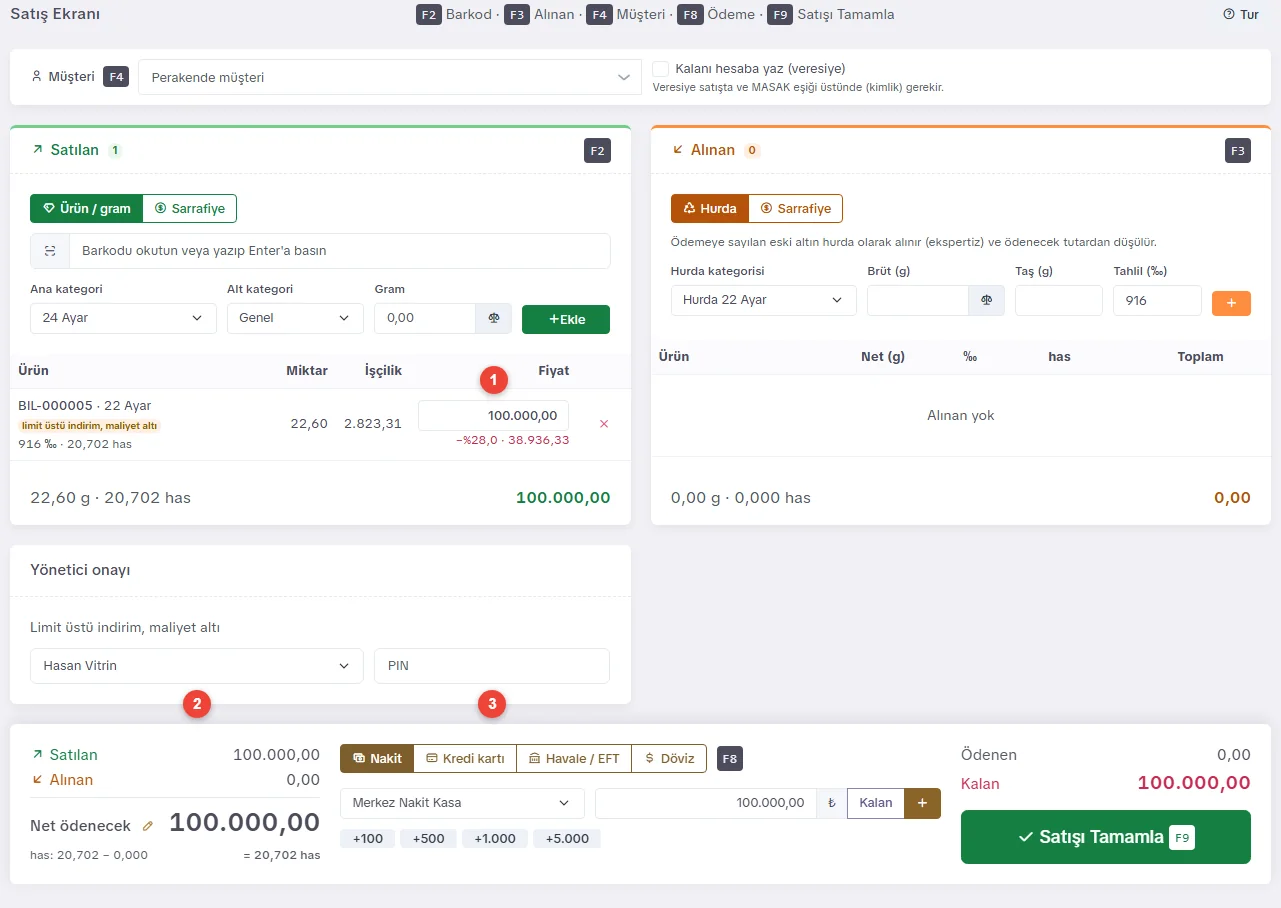This screenshot has width=1281, height=908.
Task: Click the F8 badge next to payment methods
Action: 730,758
